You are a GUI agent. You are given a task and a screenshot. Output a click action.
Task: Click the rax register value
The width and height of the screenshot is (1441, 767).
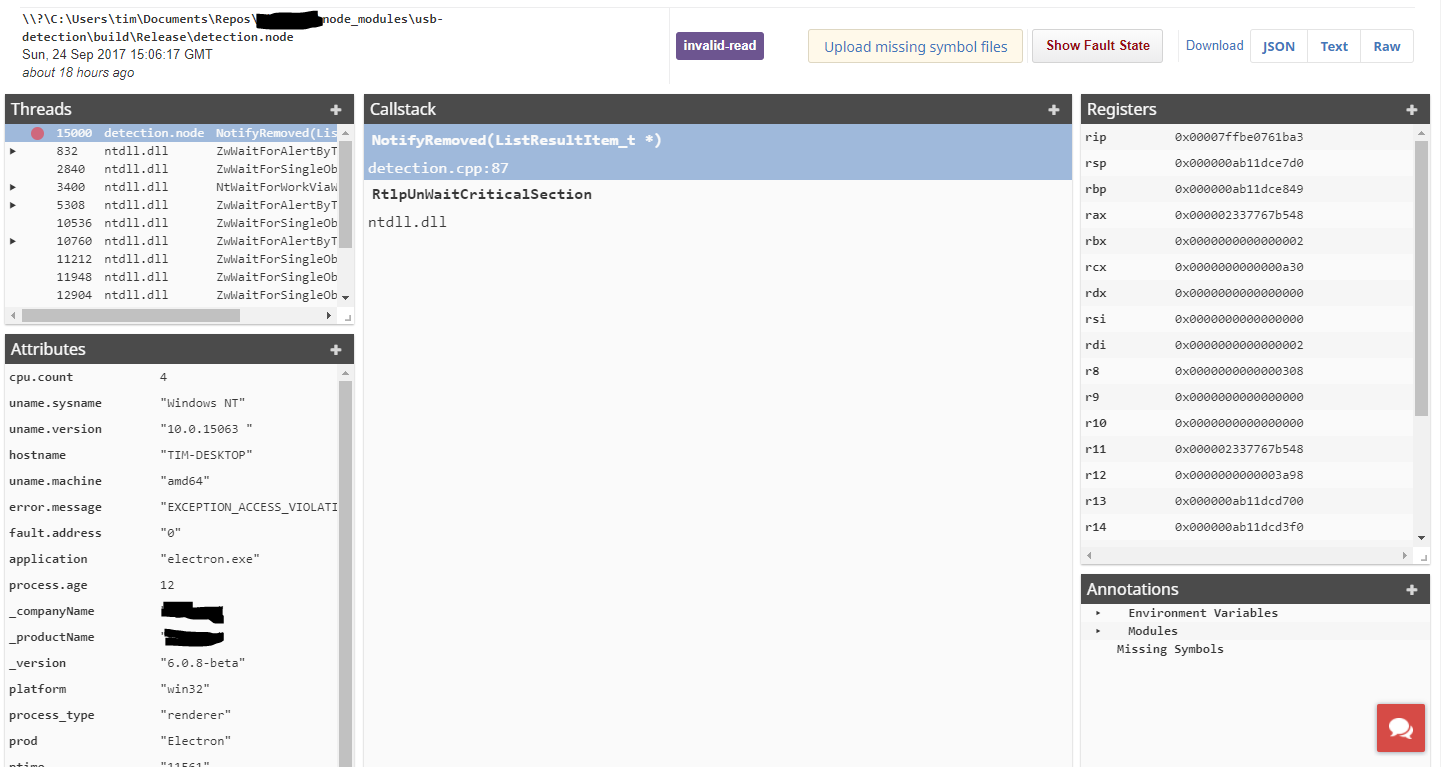(x=1239, y=215)
